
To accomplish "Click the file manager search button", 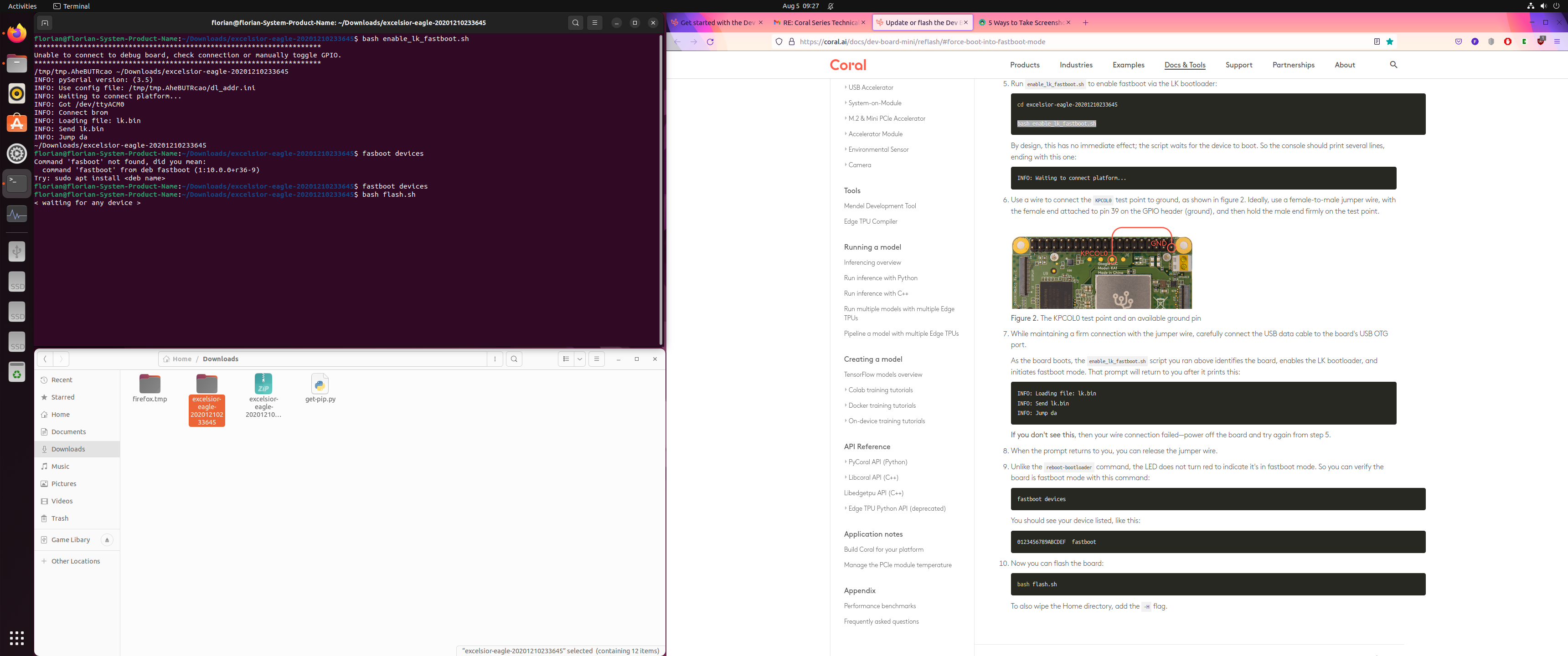I will point(514,359).
